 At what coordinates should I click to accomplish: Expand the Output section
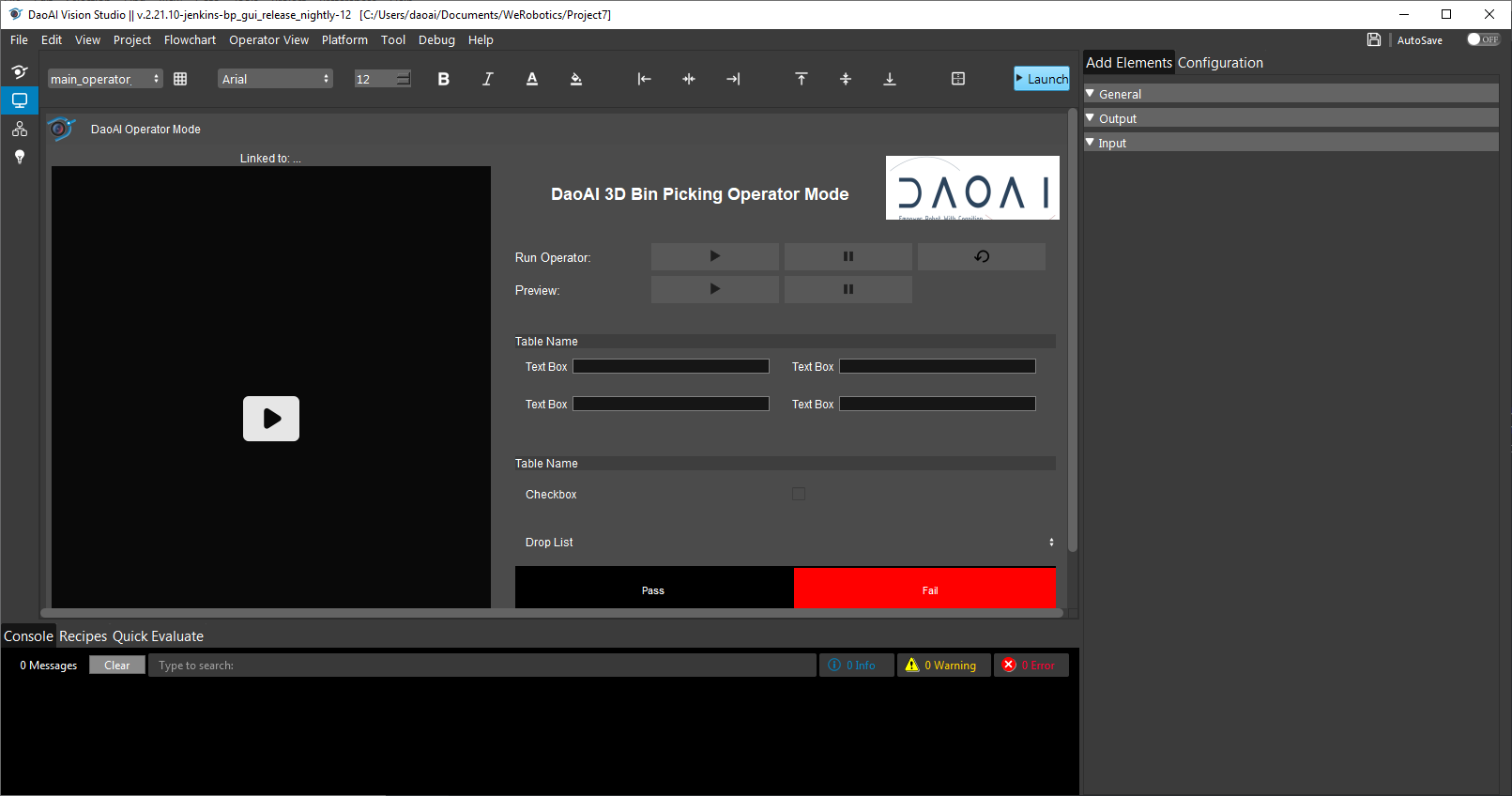coord(1291,118)
